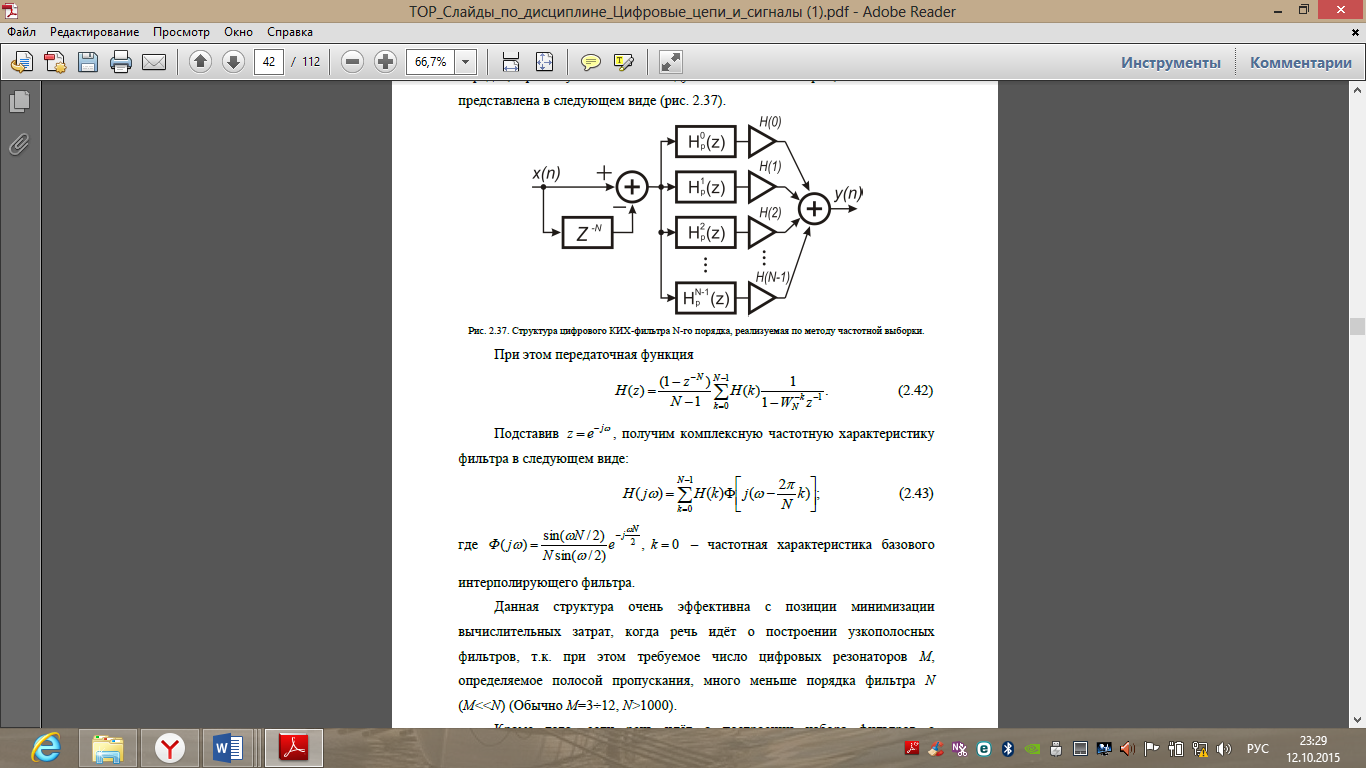Click the clock showing 23:29
Viewport: 1366px width, 768px height.
(x=1313, y=740)
